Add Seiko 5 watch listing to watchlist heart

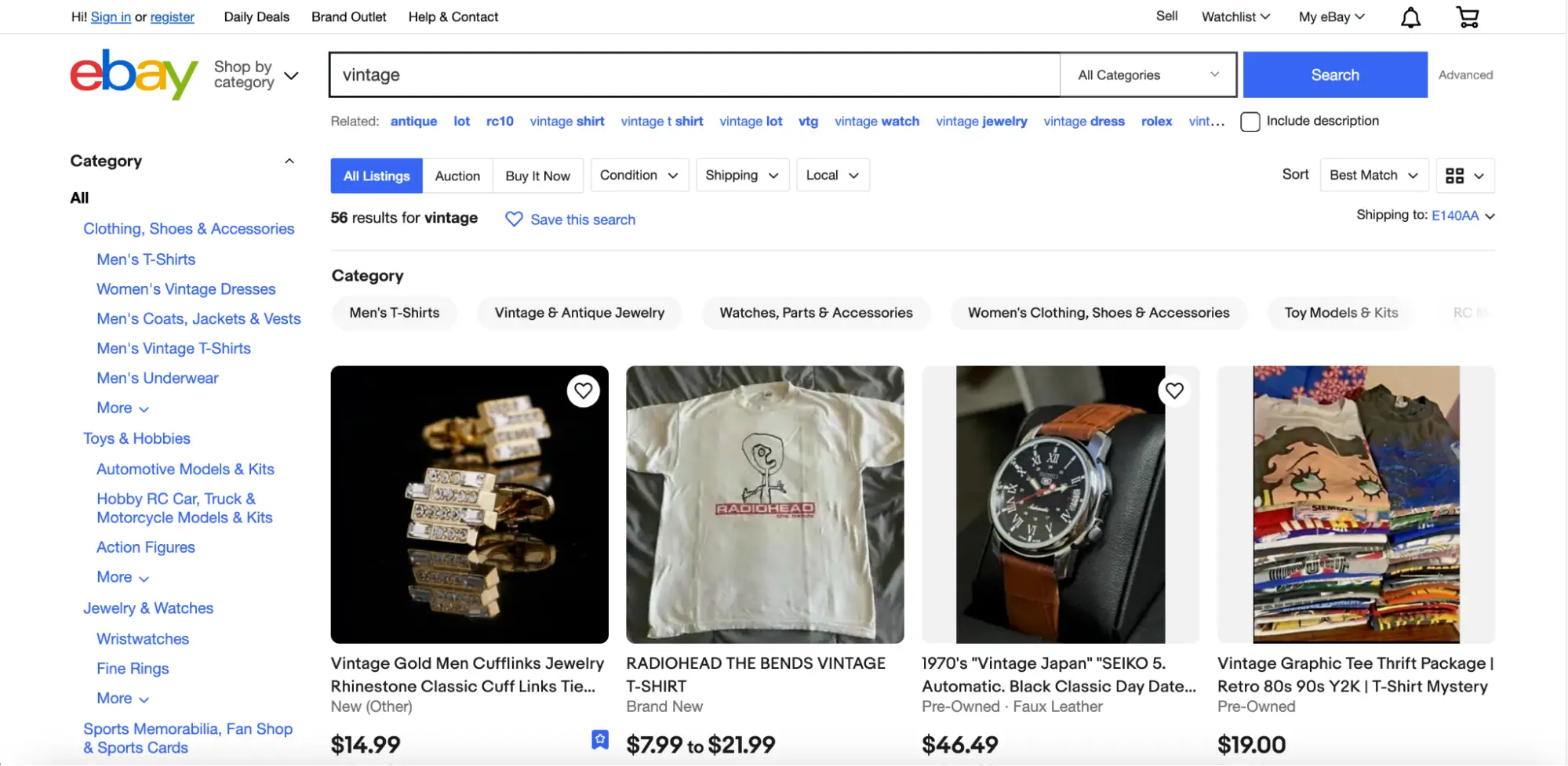(1173, 390)
